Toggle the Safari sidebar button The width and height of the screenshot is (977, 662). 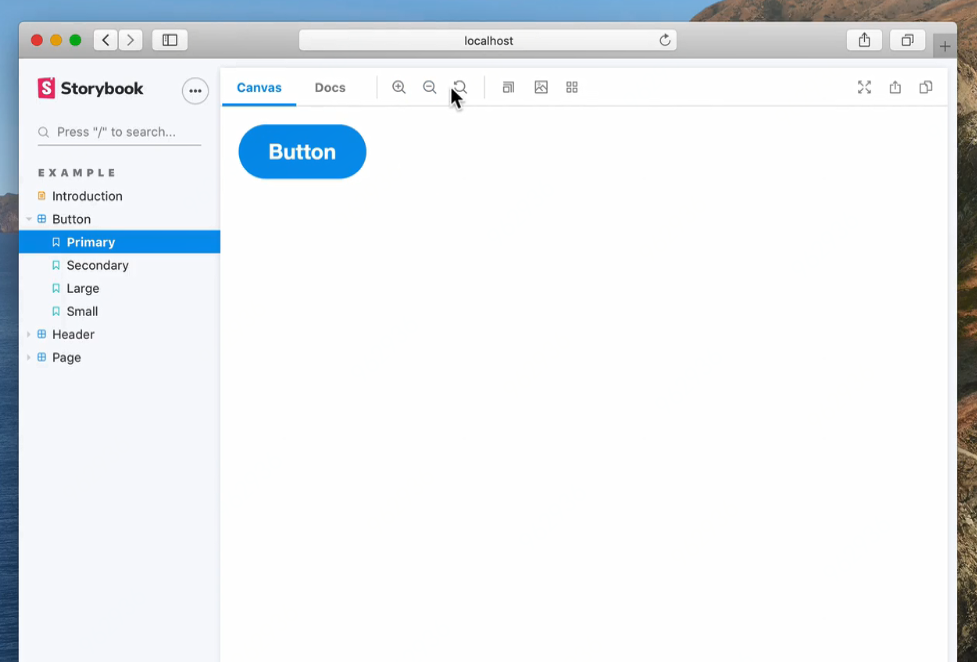[x=170, y=40]
